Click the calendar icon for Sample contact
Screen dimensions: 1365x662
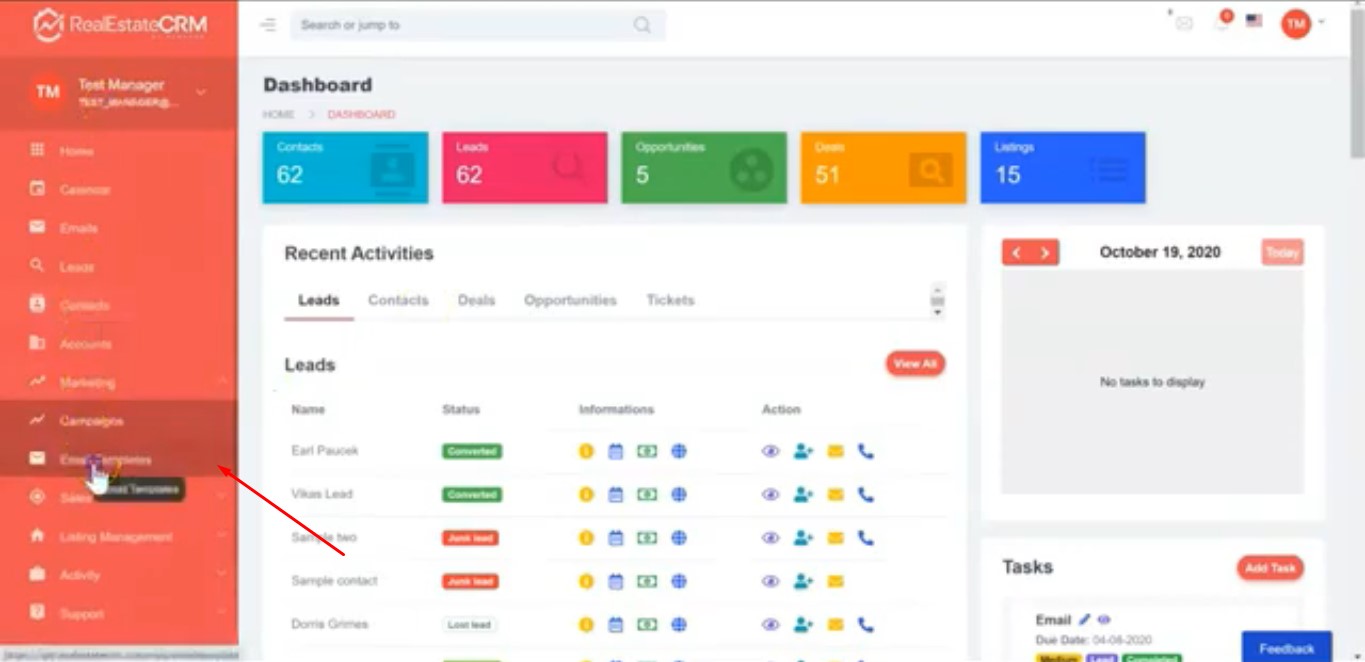(616, 581)
